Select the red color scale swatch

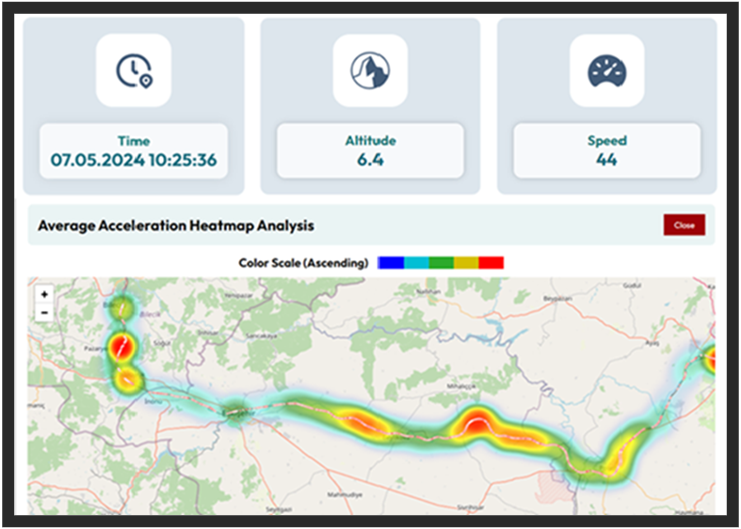pos(491,263)
